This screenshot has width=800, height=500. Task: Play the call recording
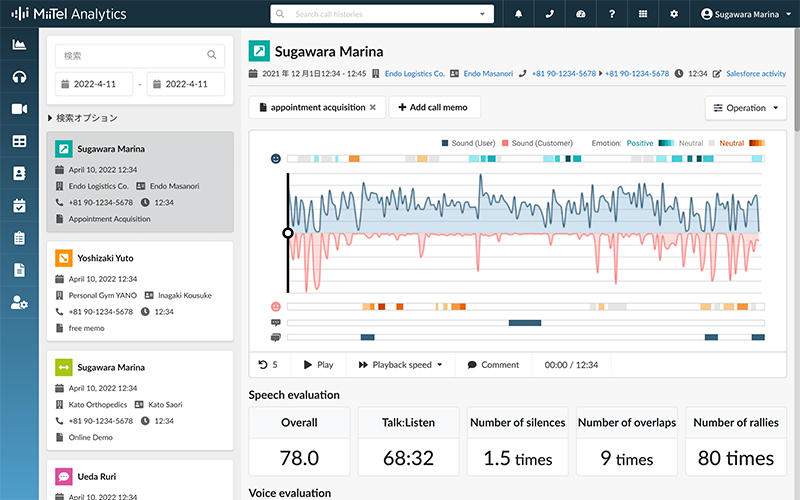click(x=318, y=365)
